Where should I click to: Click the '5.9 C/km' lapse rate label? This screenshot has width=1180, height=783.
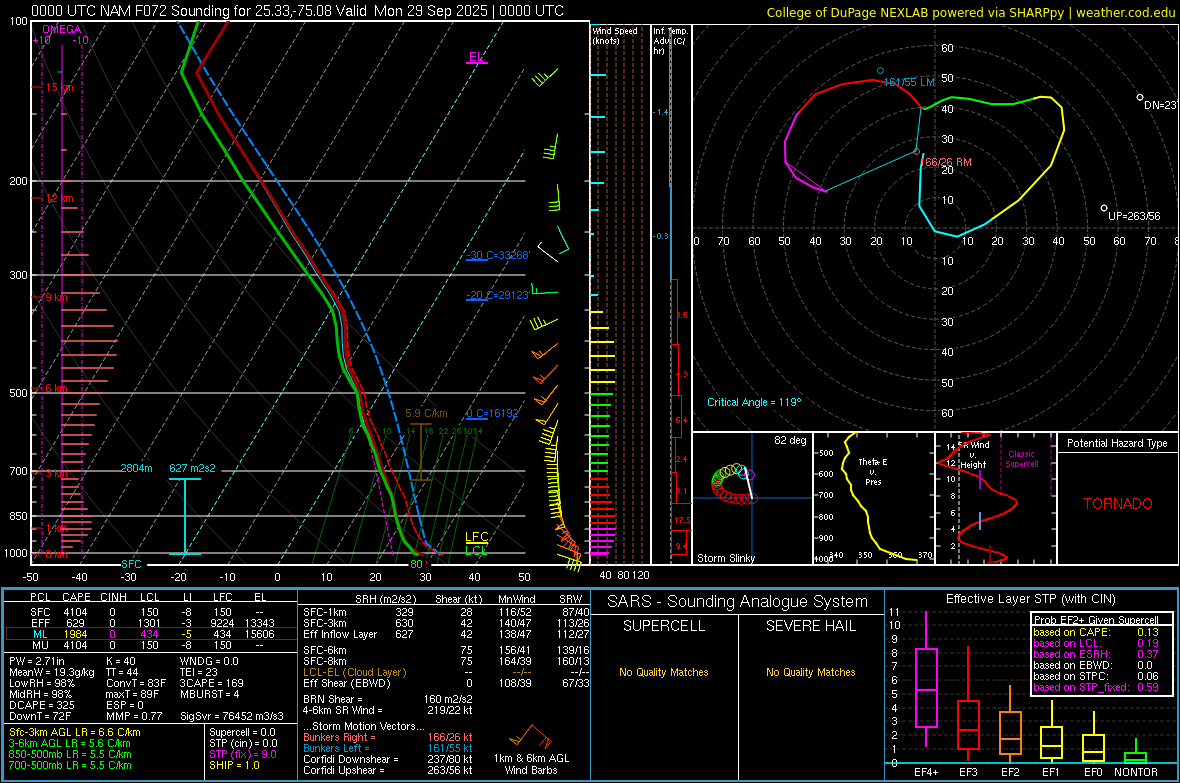tap(426, 413)
